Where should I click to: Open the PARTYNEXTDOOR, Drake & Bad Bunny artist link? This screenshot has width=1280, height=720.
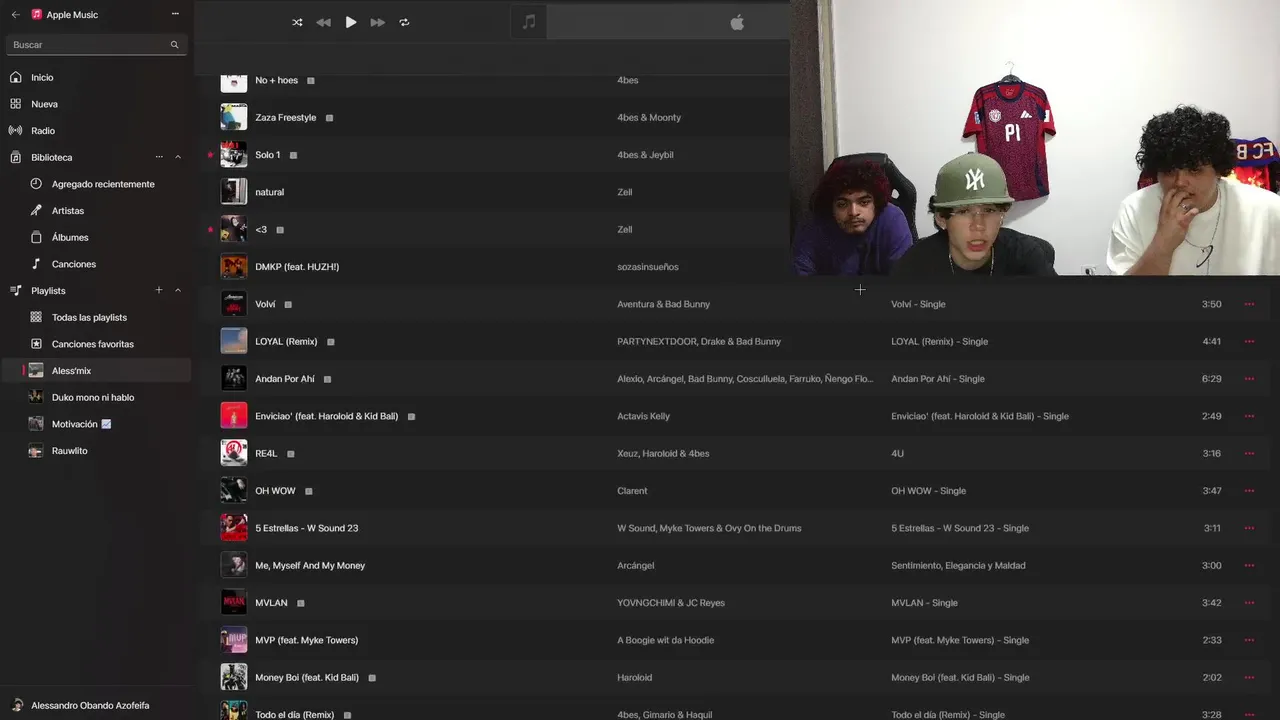click(x=699, y=341)
